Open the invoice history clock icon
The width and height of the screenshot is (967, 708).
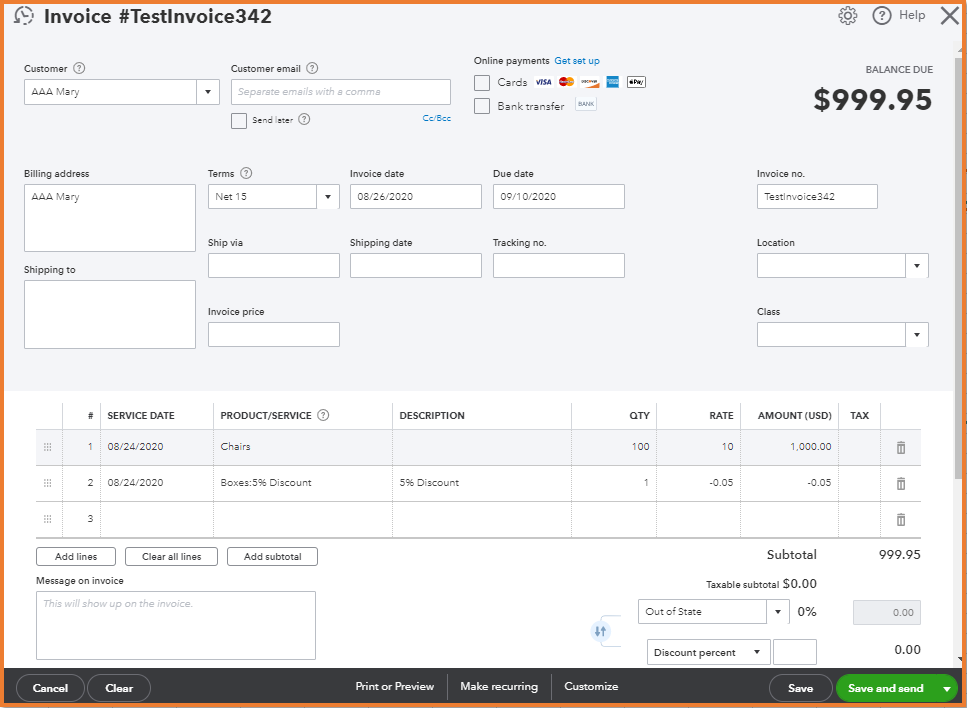tap(23, 15)
